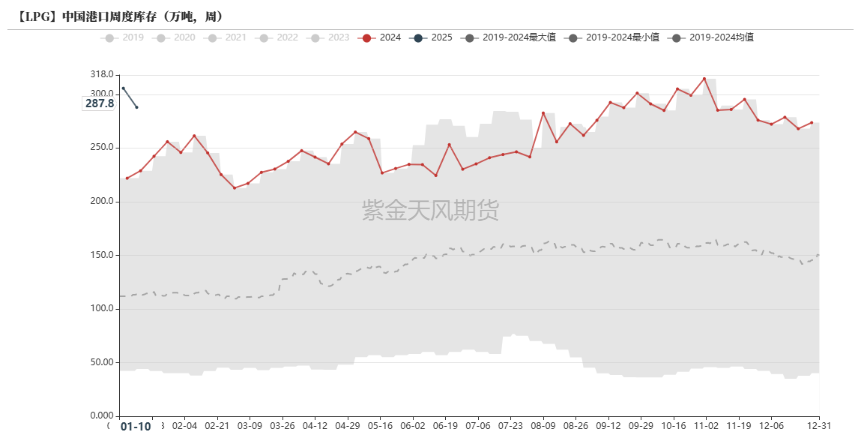Toggle 2019-2024最小值 legend entry
This screenshot has width=861, height=435.
point(612,37)
